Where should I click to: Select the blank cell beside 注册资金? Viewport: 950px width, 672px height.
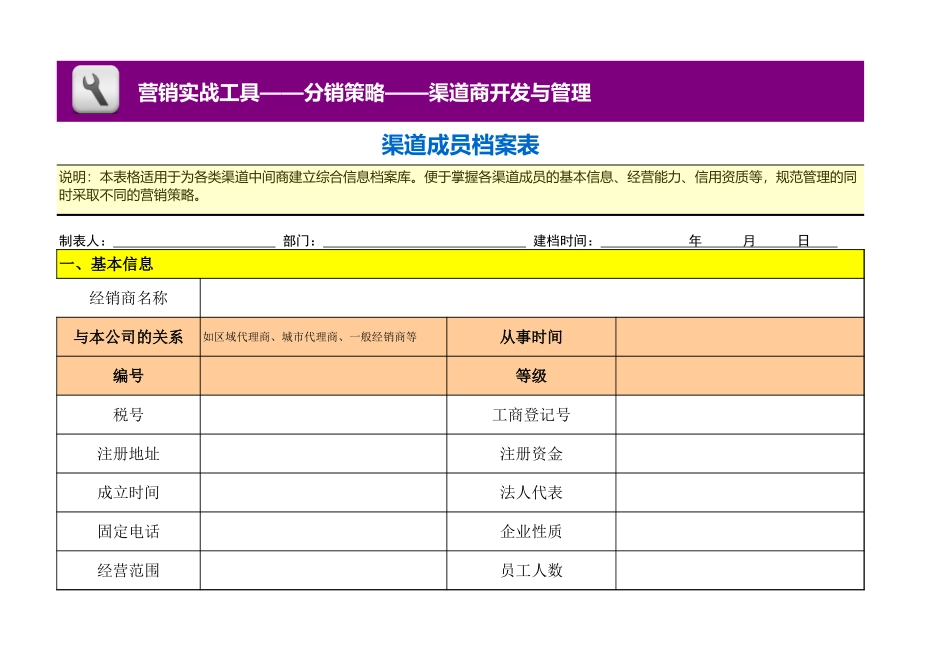[739, 454]
